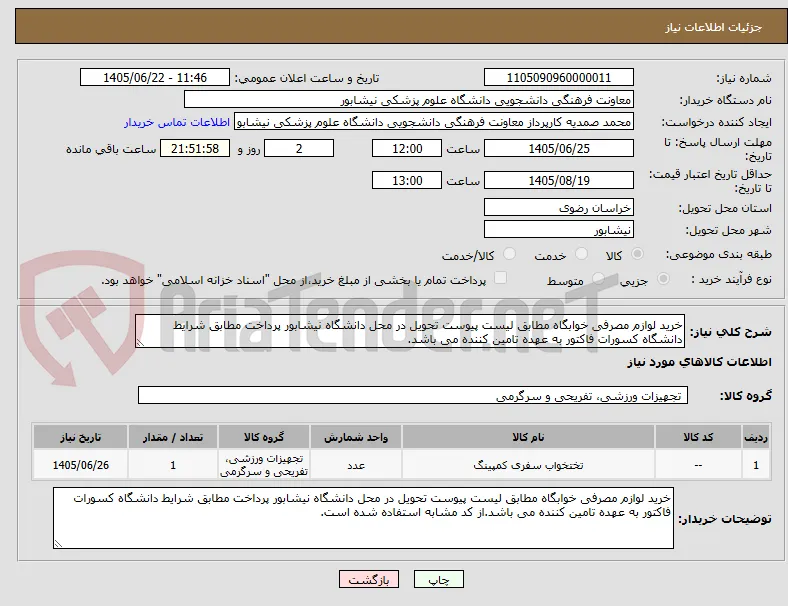Click the province field خراسان رضوی
788x606 pixels.
pos(558,208)
